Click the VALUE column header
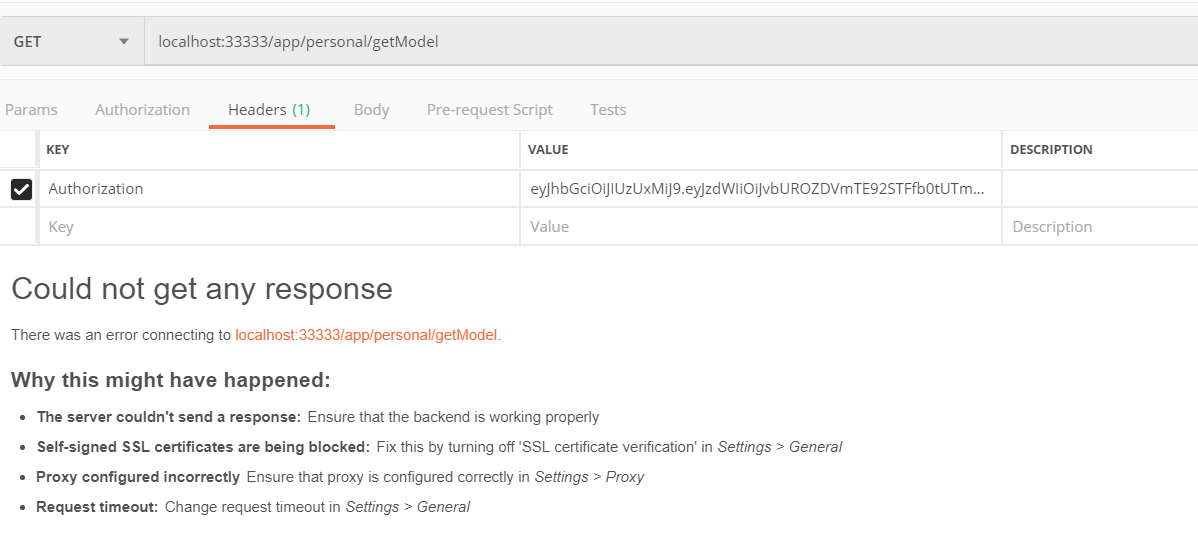The width and height of the screenshot is (1198, 547). [548, 150]
